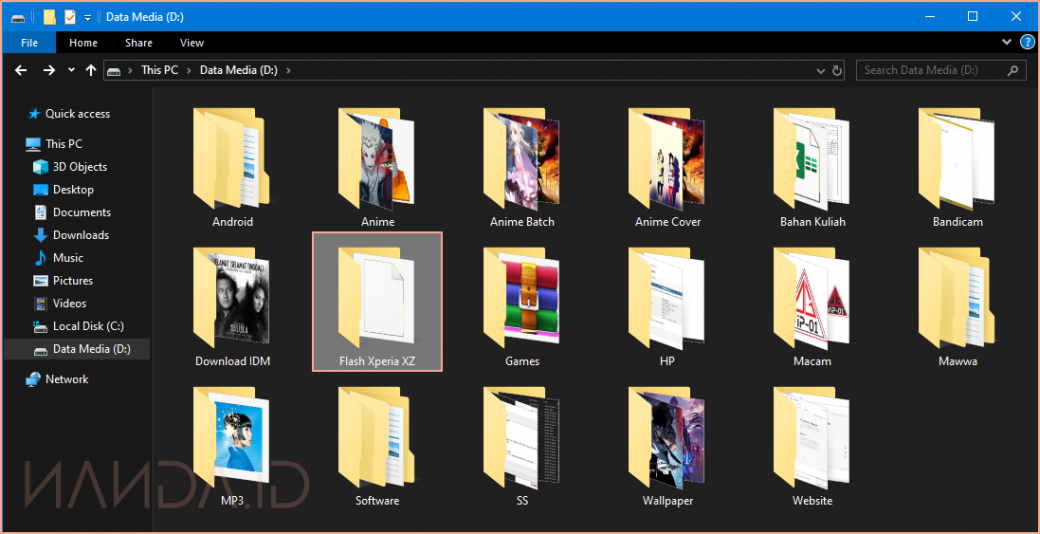Viewport: 1040px width, 534px height.
Task: Open the recent locations dropdown
Action: pos(71,70)
